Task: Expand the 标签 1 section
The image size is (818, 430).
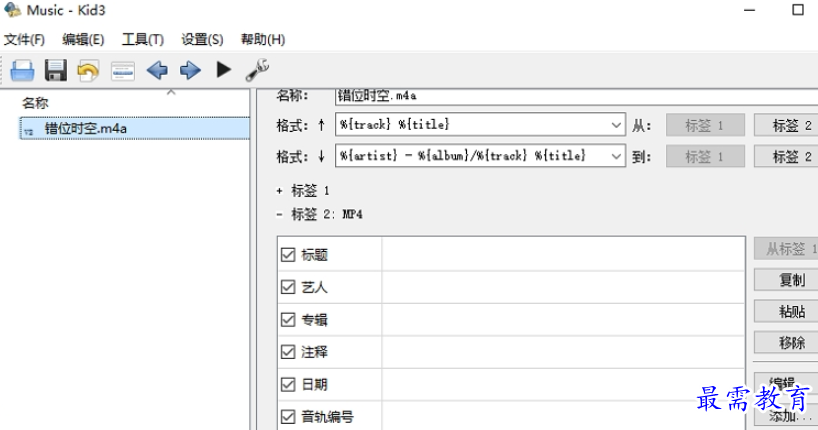Action: coord(280,191)
